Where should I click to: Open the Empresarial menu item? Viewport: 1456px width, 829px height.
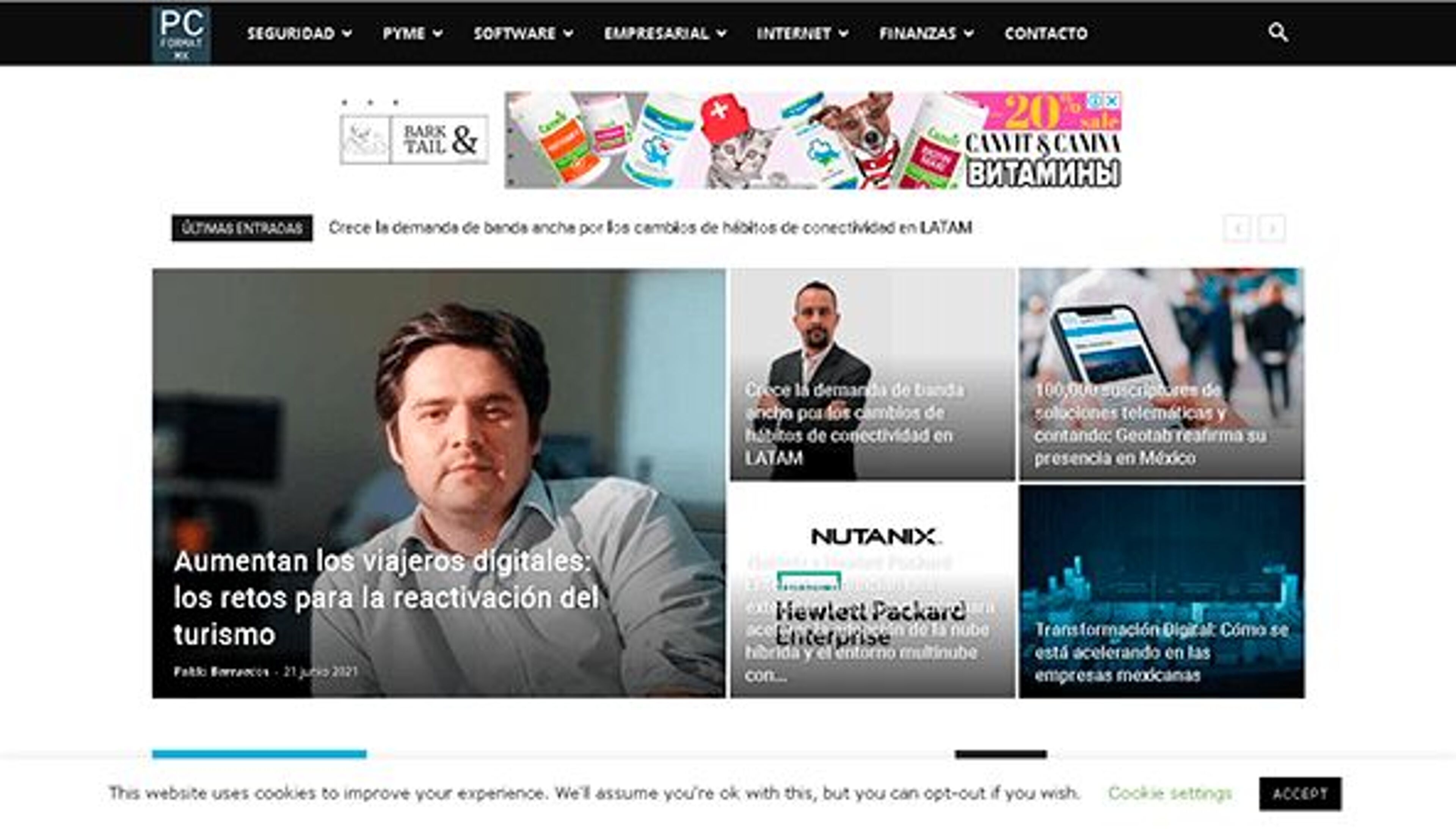tap(665, 34)
